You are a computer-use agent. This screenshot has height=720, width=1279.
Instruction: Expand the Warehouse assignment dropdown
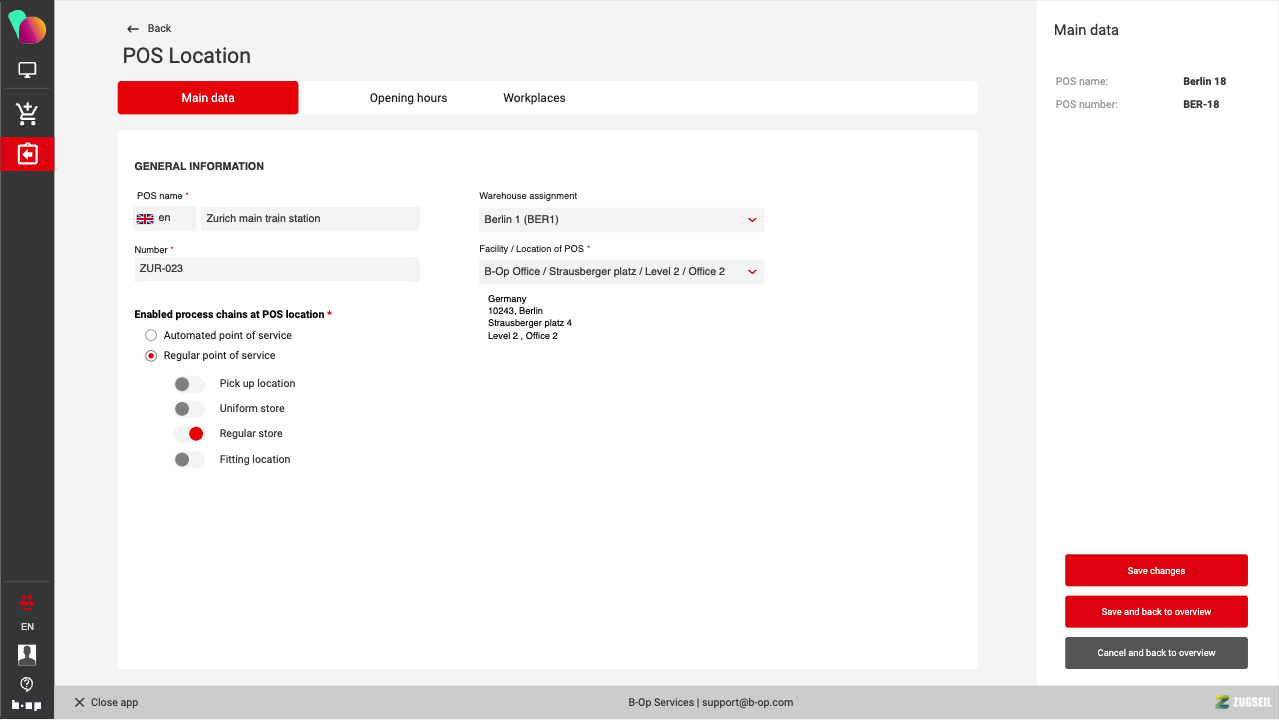pos(621,220)
